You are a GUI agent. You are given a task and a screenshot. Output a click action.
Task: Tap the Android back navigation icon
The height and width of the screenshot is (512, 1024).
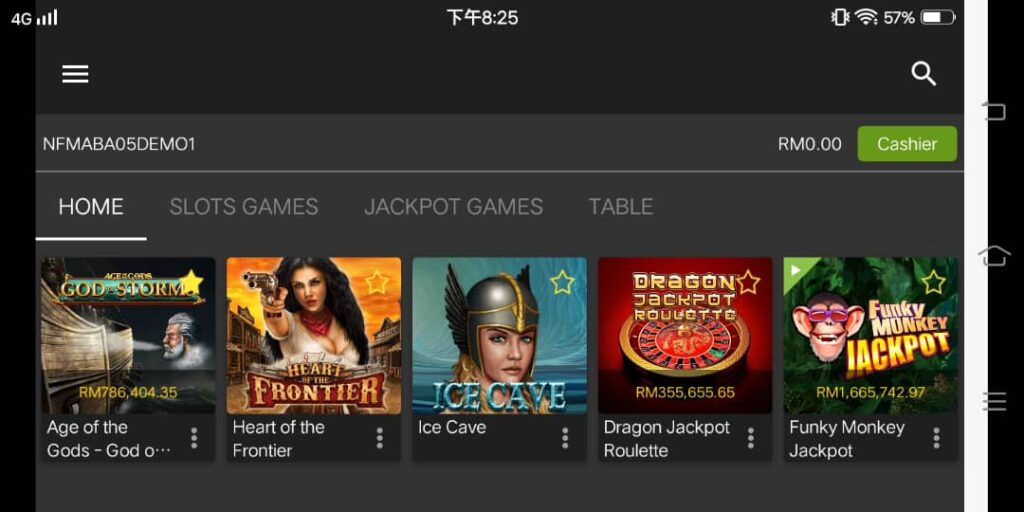(994, 112)
